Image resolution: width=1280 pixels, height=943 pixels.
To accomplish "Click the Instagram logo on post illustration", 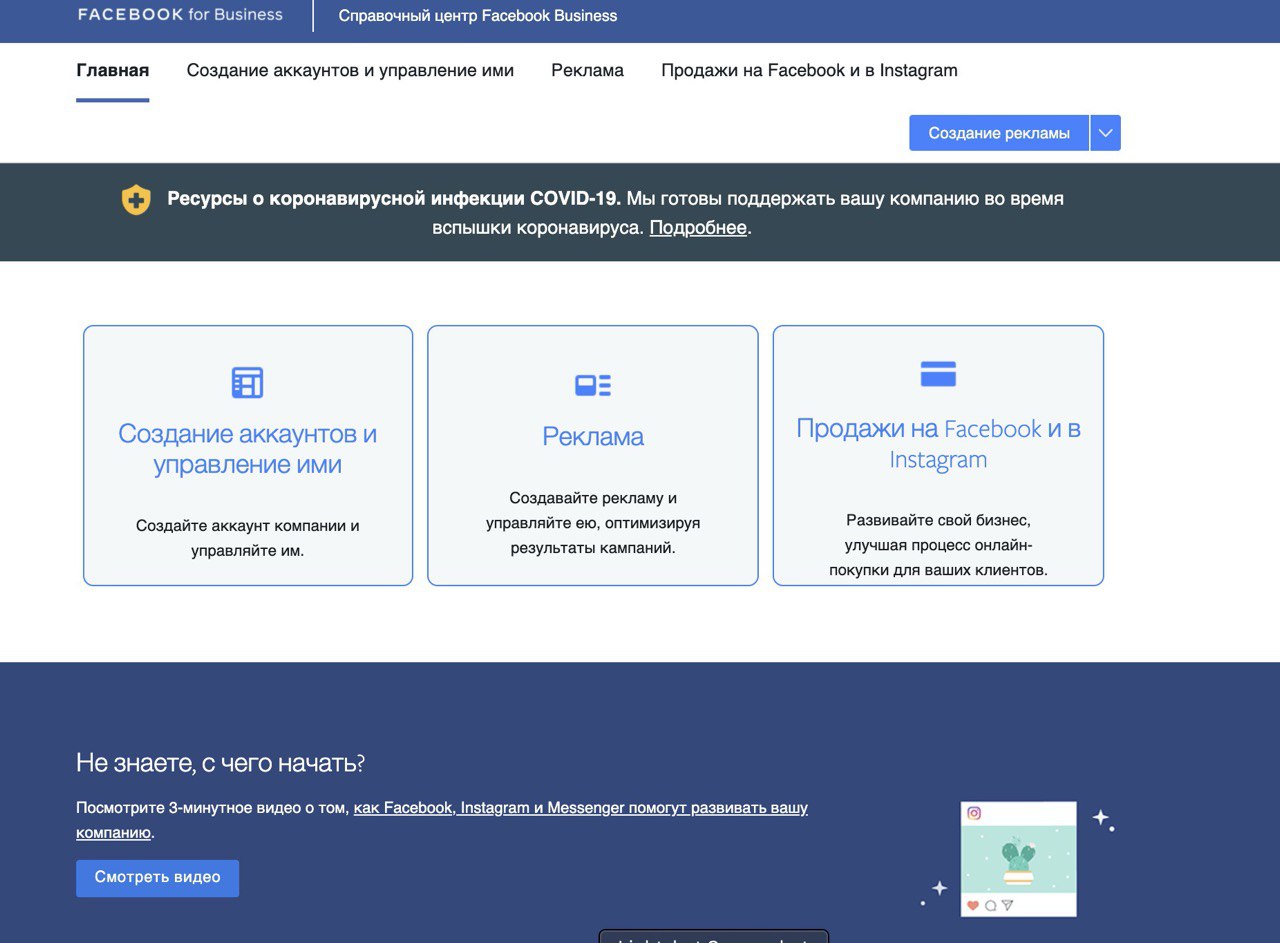I will click(x=974, y=813).
